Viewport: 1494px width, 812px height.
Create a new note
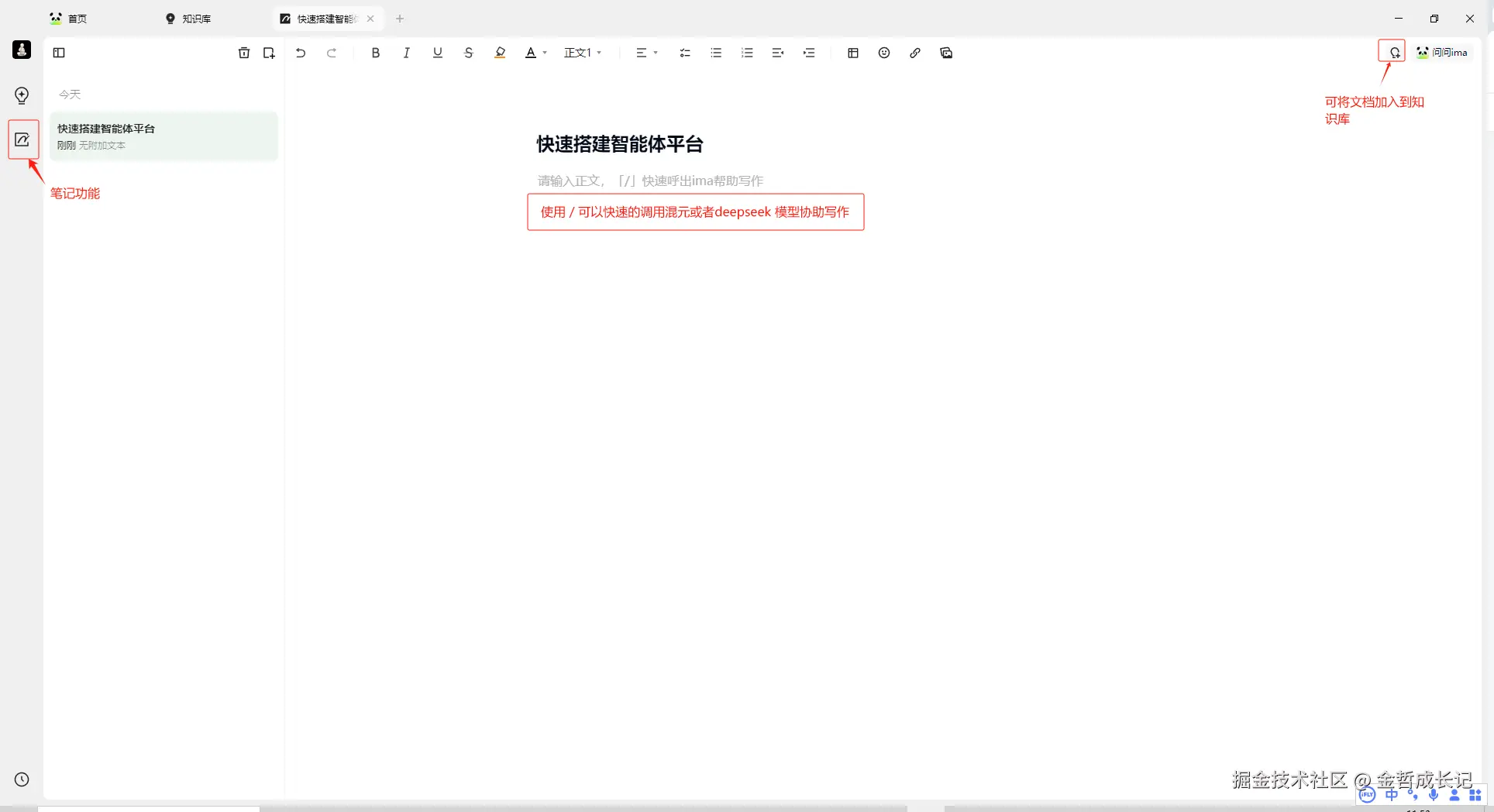click(269, 53)
